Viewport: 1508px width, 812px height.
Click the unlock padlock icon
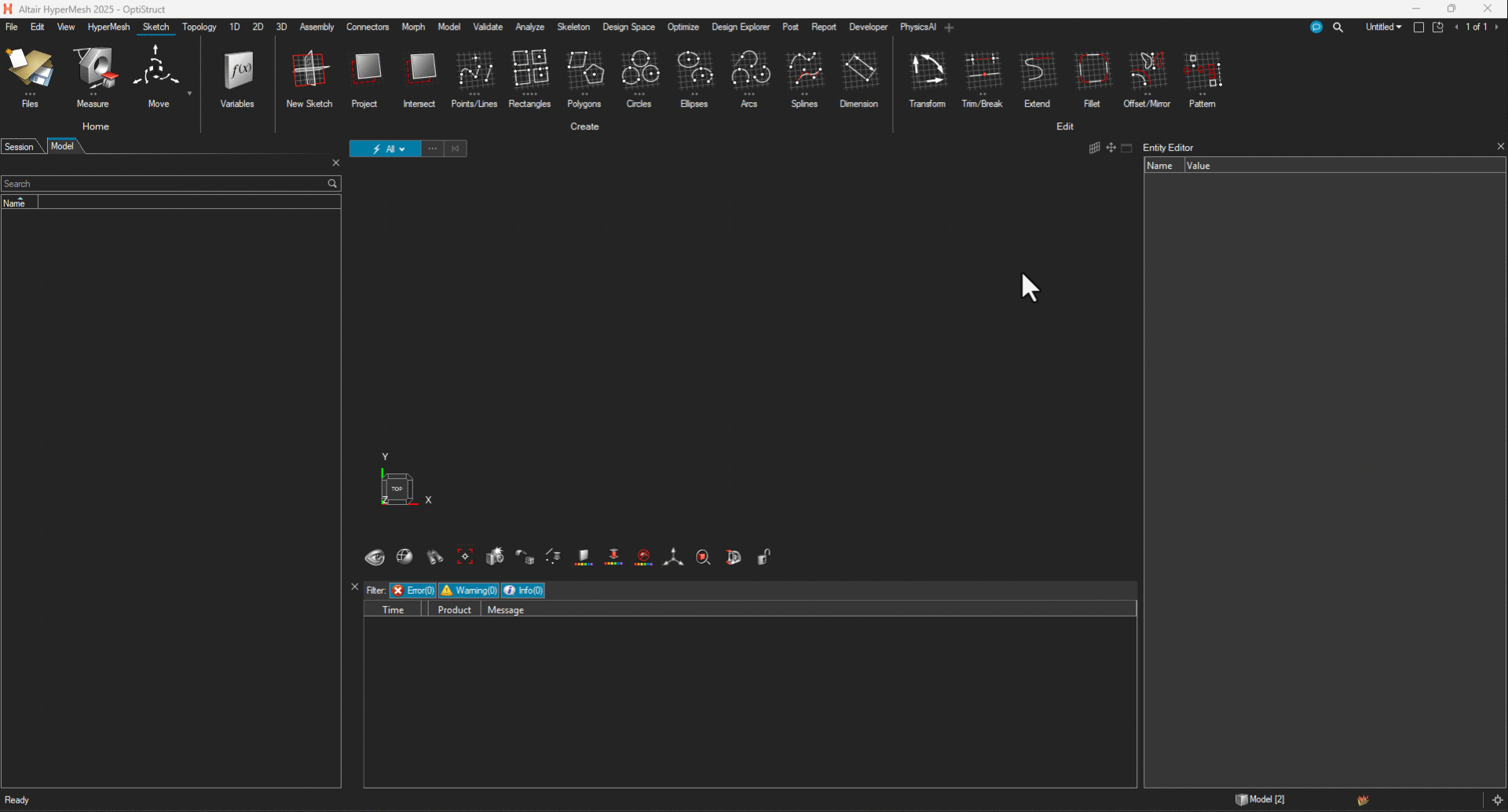click(x=763, y=557)
